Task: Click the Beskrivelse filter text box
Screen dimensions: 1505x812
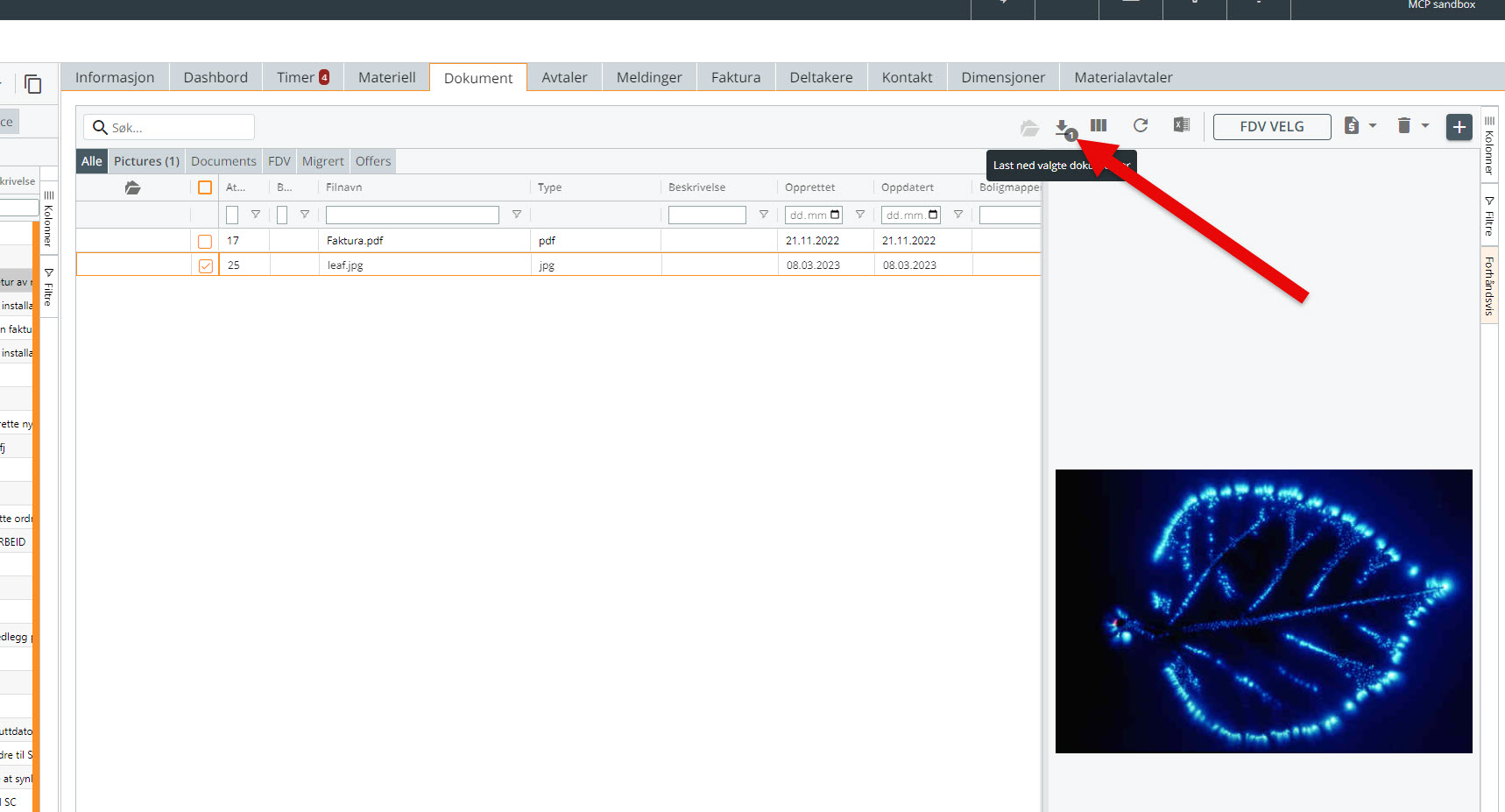Action: click(707, 215)
